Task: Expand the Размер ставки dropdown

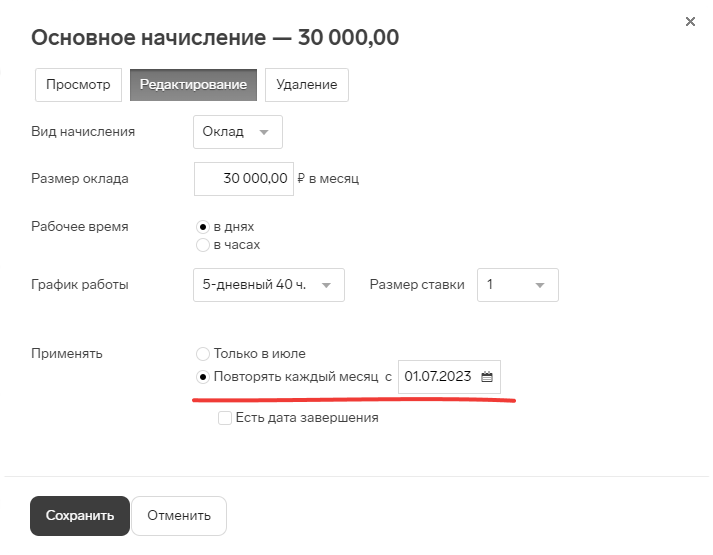Action: point(517,285)
